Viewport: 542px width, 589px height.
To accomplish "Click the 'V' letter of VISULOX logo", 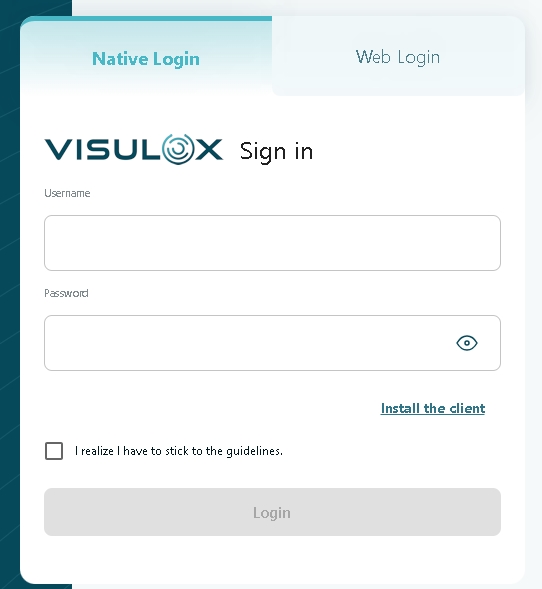I will coord(59,150).
